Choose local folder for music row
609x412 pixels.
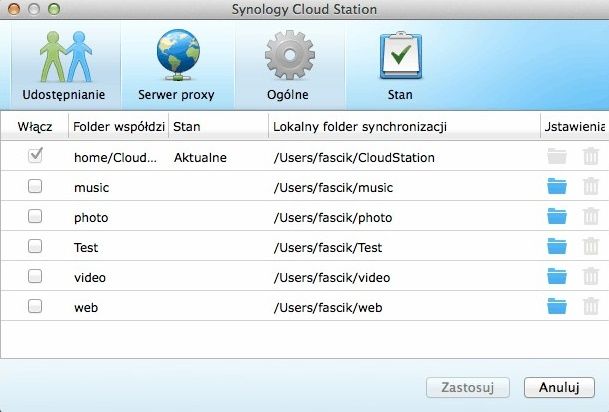(557, 186)
